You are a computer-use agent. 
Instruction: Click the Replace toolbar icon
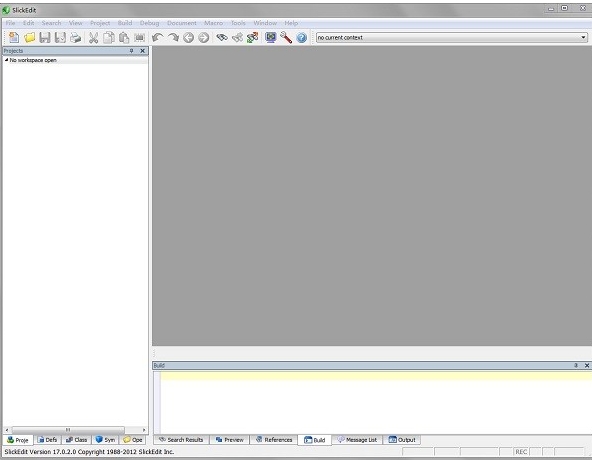click(x=252, y=37)
